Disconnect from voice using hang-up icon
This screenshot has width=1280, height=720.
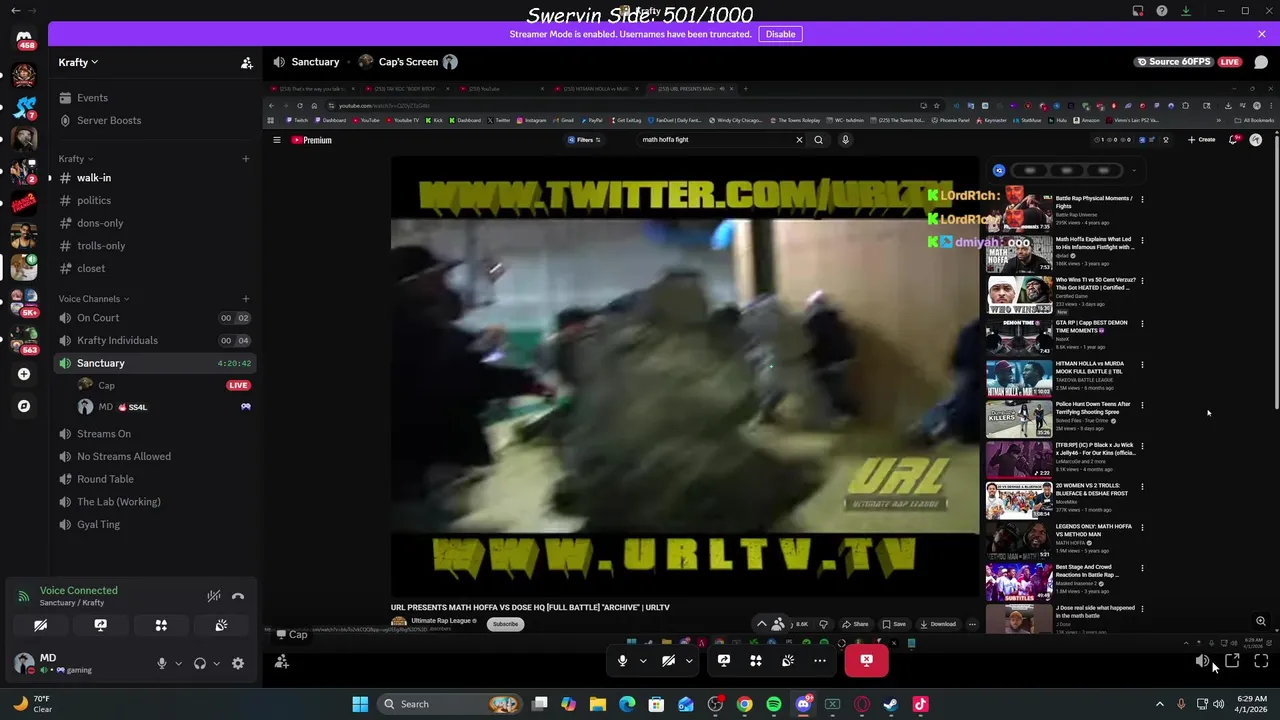coord(238,596)
